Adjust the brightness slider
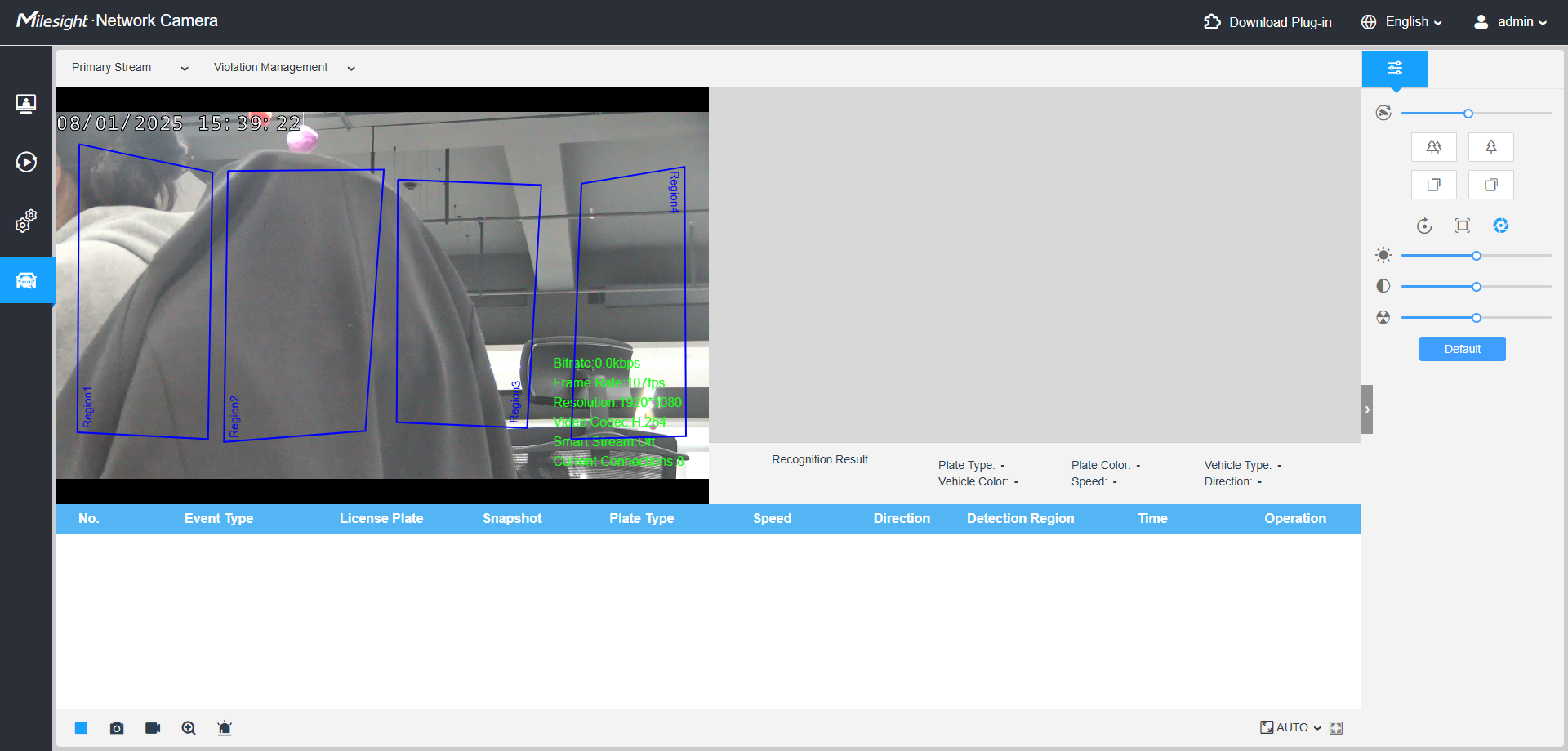 click(x=1477, y=256)
